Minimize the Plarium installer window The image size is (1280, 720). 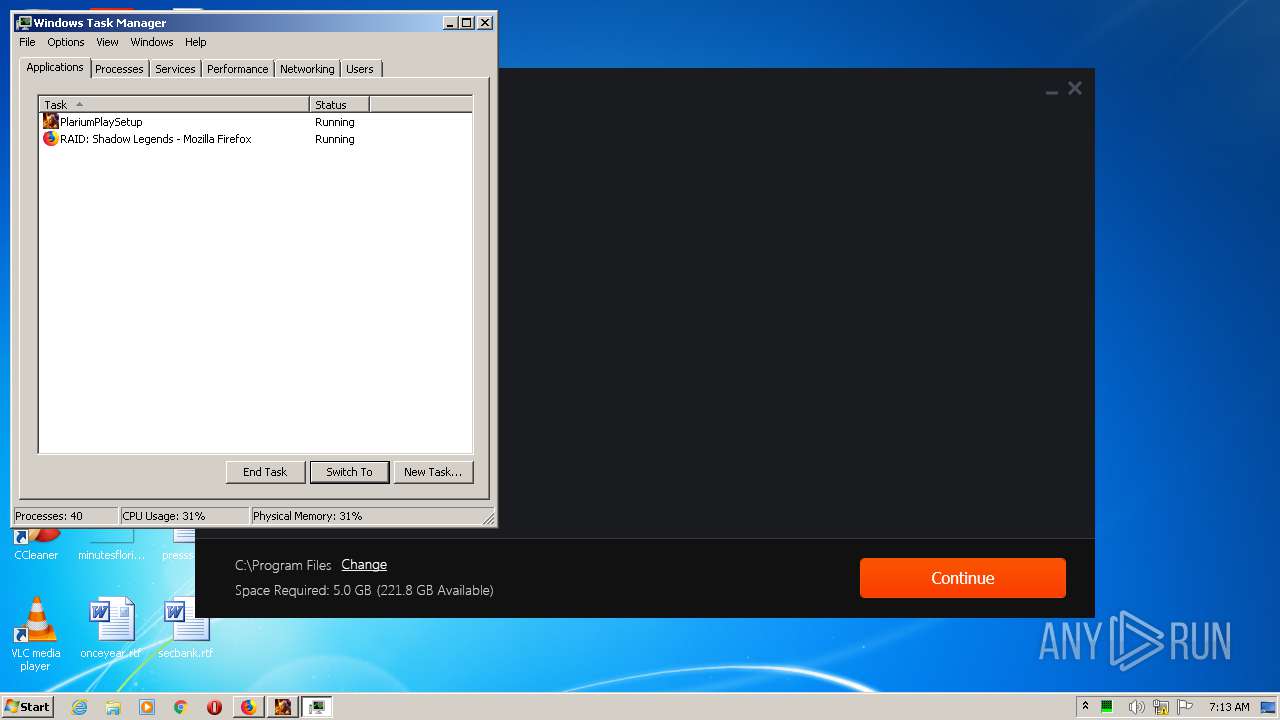pos(1052,90)
